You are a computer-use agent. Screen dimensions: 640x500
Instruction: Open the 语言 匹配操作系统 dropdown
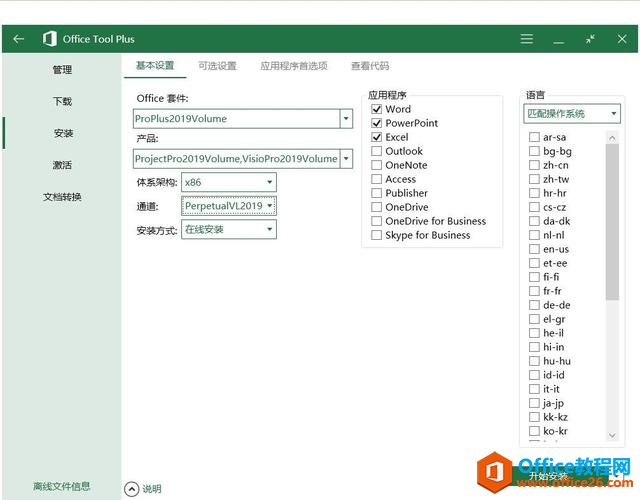click(572, 113)
